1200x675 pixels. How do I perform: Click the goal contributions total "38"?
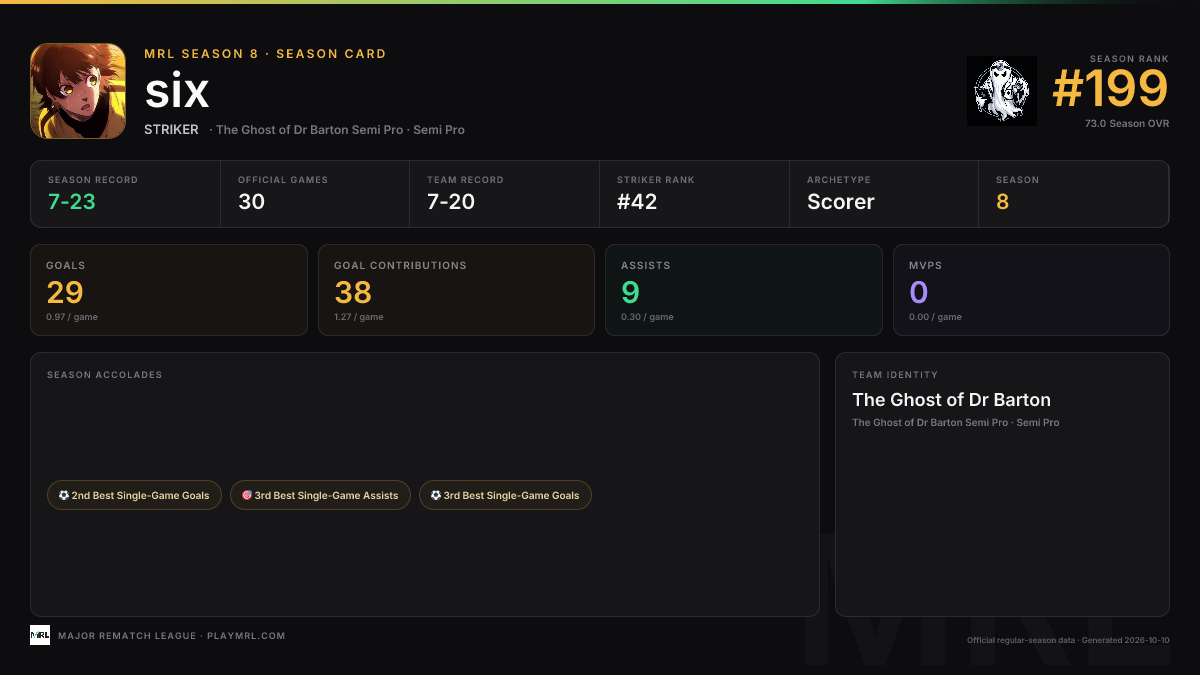353,292
